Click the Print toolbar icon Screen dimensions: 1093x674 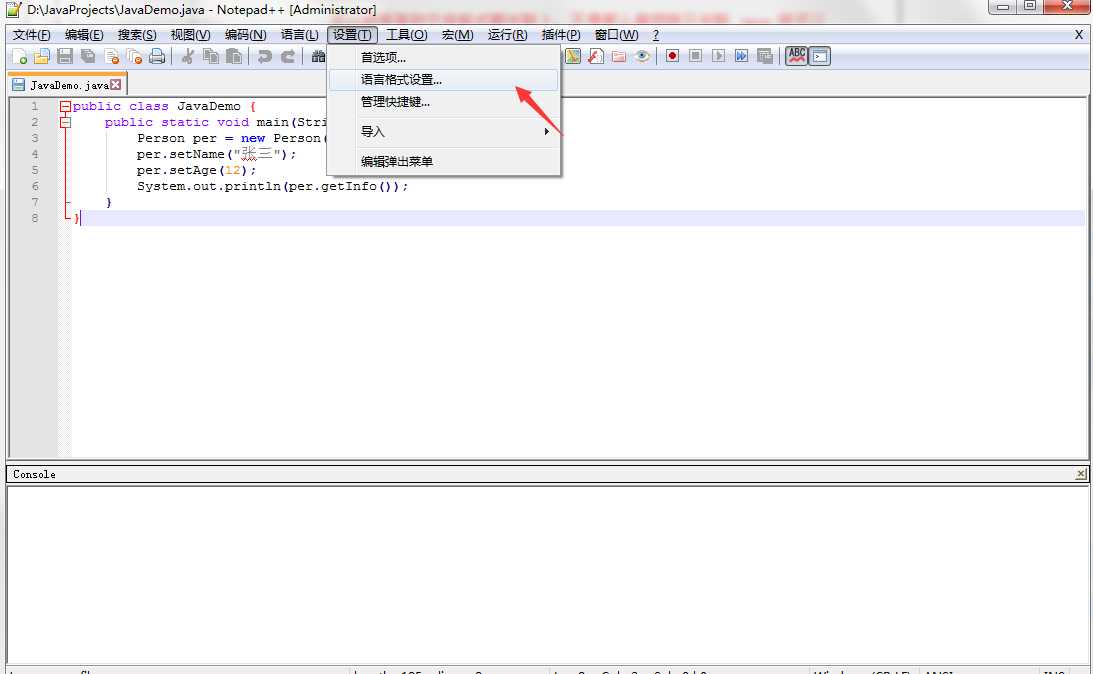[158, 56]
